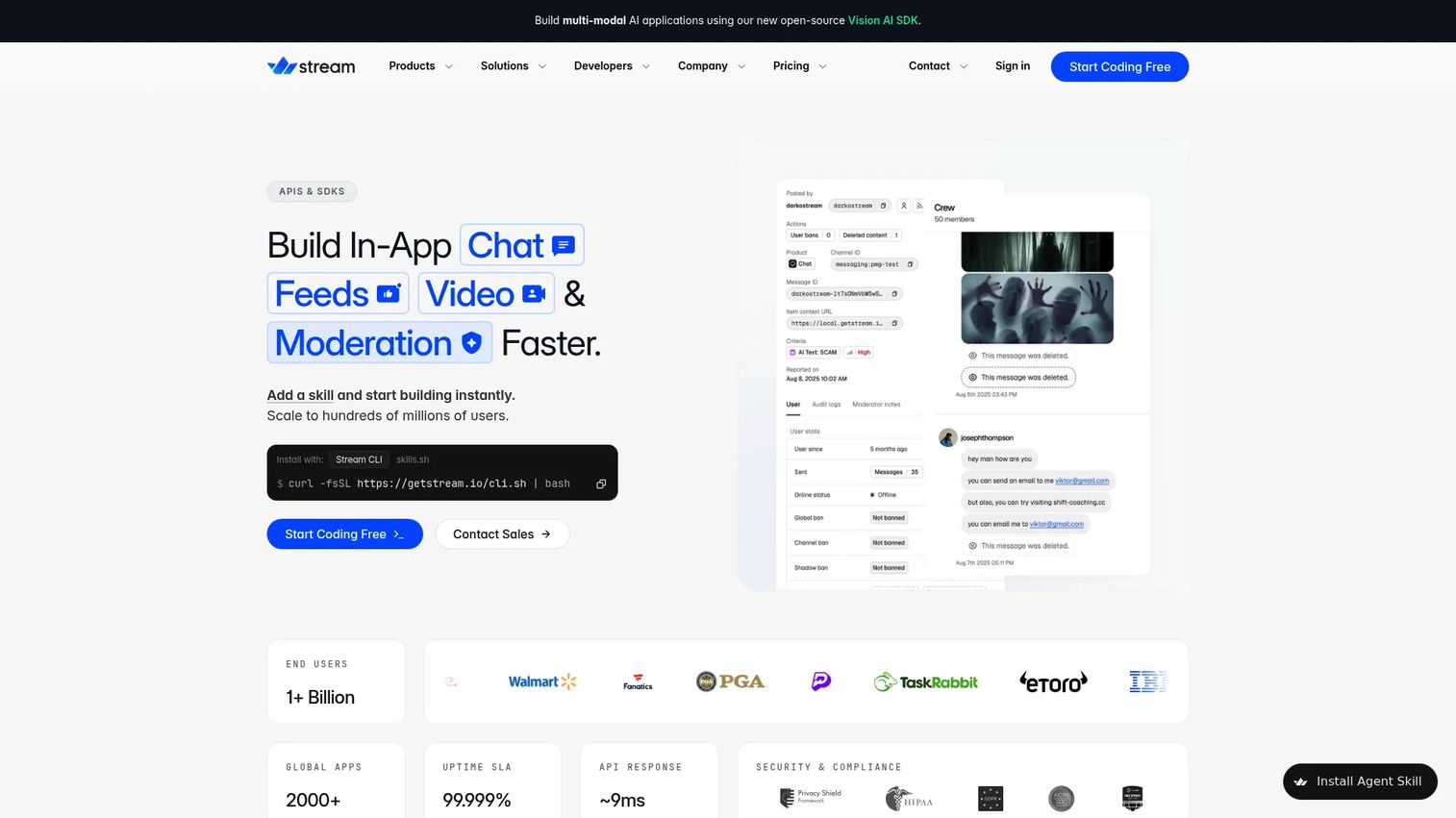
Task: Open the Contact dropdown
Action: pos(939,66)
